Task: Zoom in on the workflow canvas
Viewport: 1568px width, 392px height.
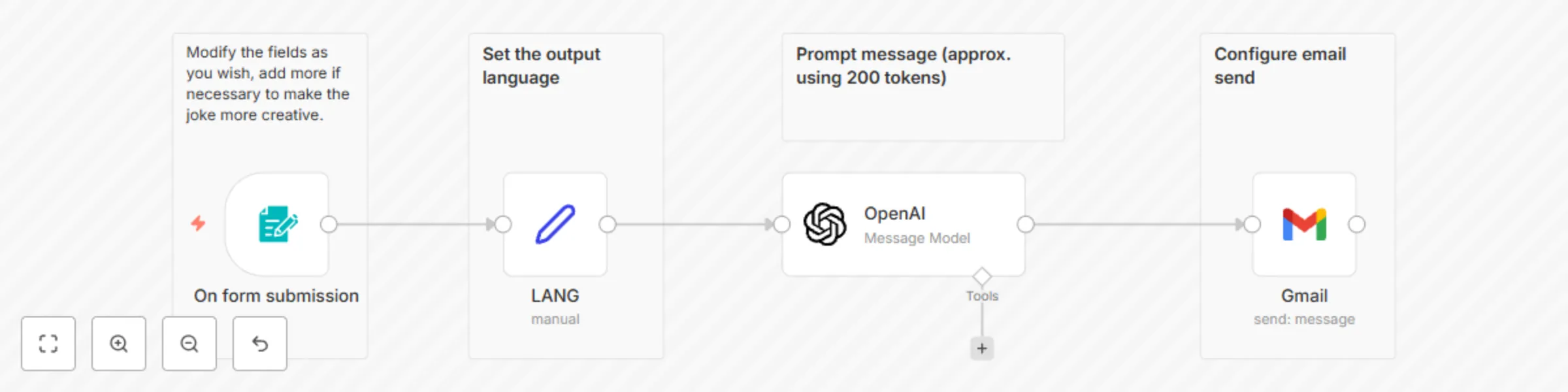Action: (118, 344)
